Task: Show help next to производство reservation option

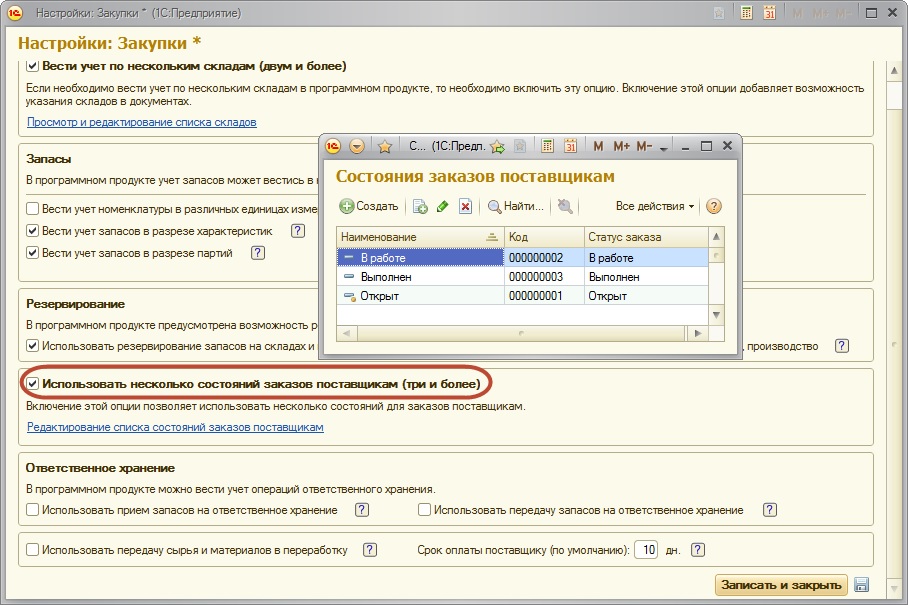Action: tap(842, 346)
